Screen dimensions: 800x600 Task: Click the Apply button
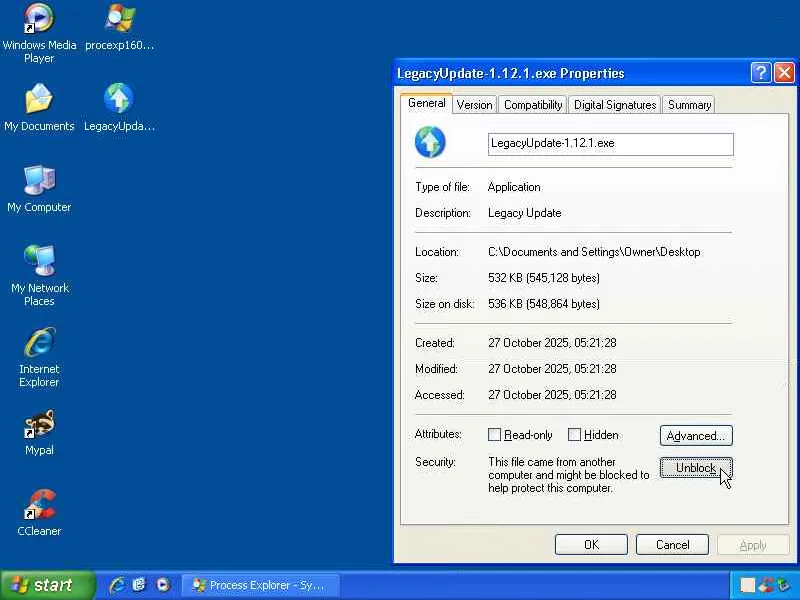(753, 544)
